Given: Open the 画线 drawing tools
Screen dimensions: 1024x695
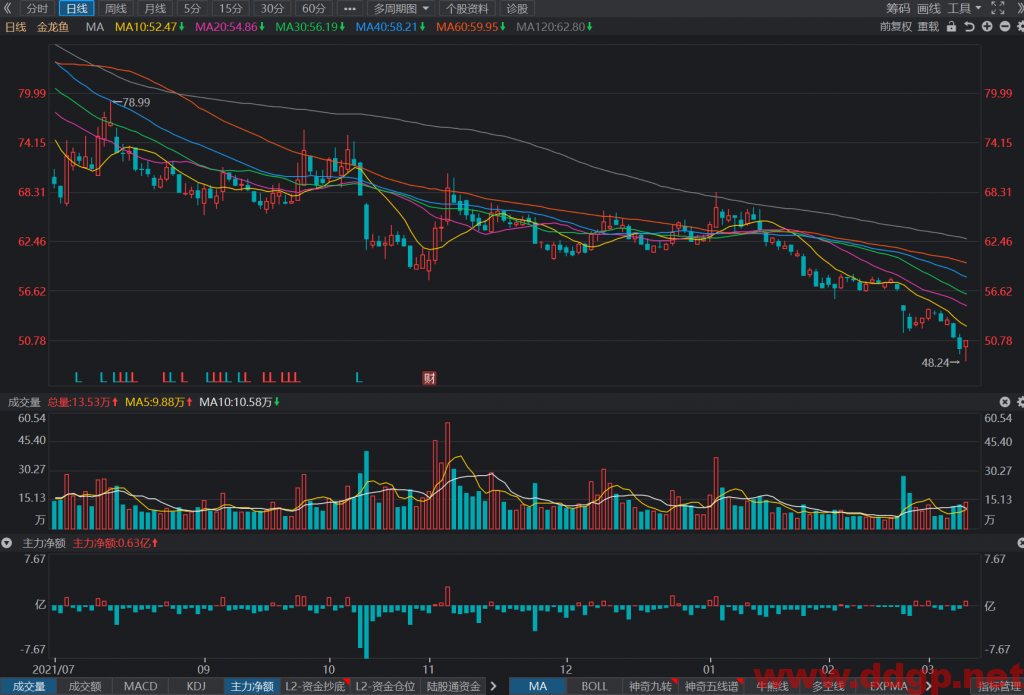Looking at the screenshot, I should tap(929, 8).
